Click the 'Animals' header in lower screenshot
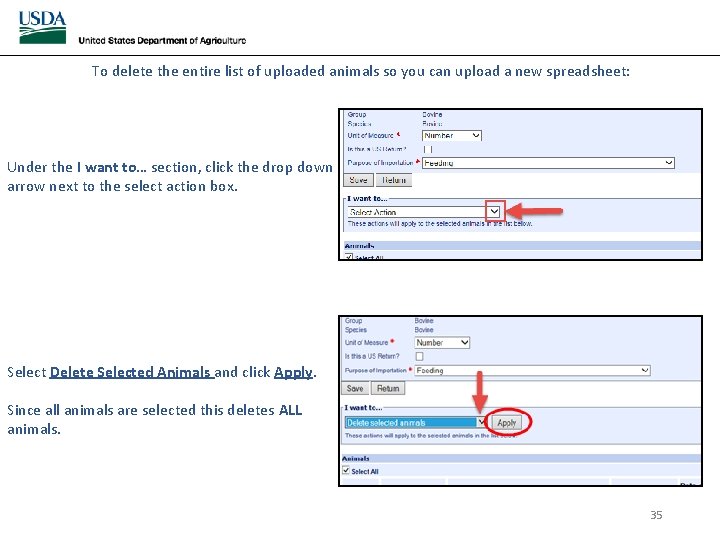Screen dimensions: 720x540 coord(356,459)
